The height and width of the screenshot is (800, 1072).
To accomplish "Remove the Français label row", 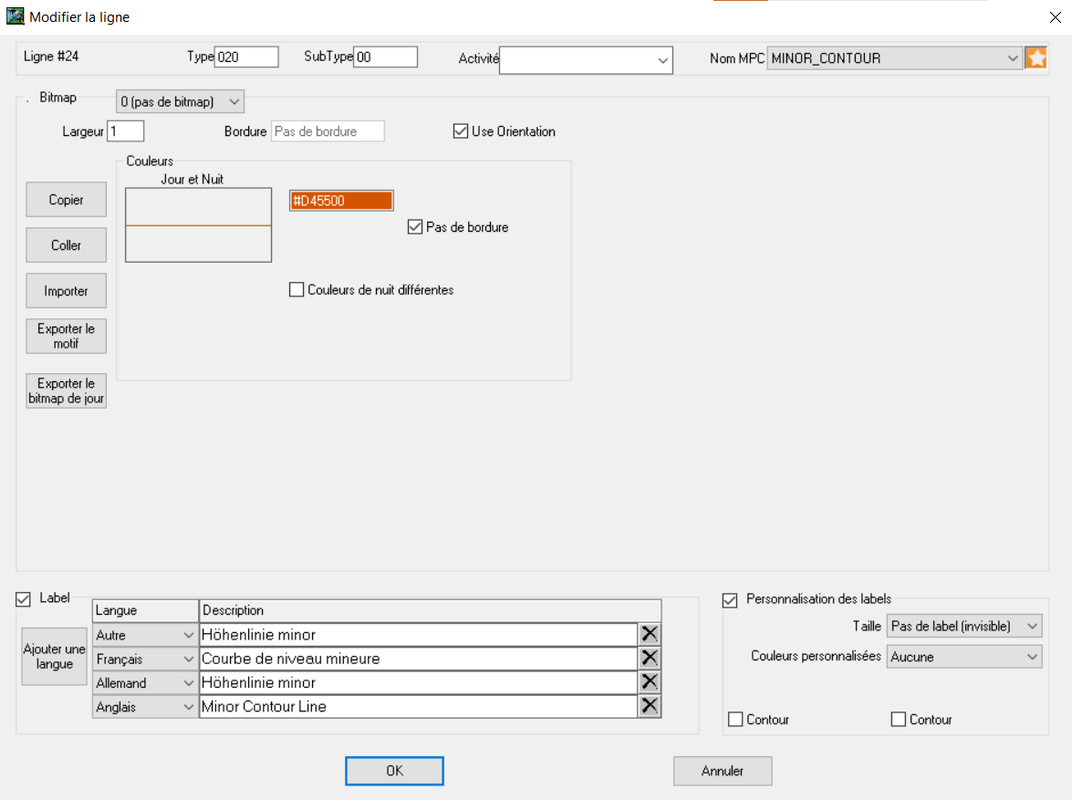I will pos(649,658).
